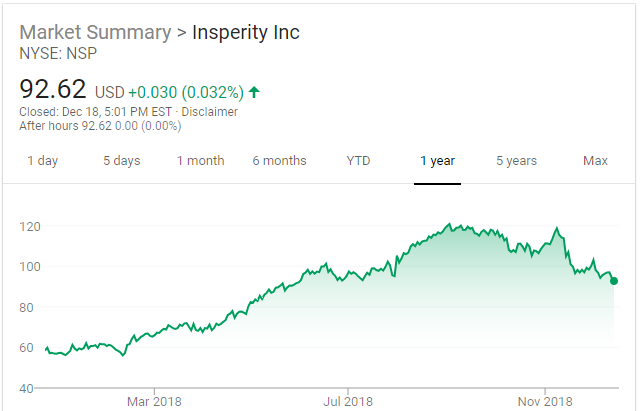640x411 pixels.
Task: Click the Mar 2018 axis label
Action: (x=154, y=401)
